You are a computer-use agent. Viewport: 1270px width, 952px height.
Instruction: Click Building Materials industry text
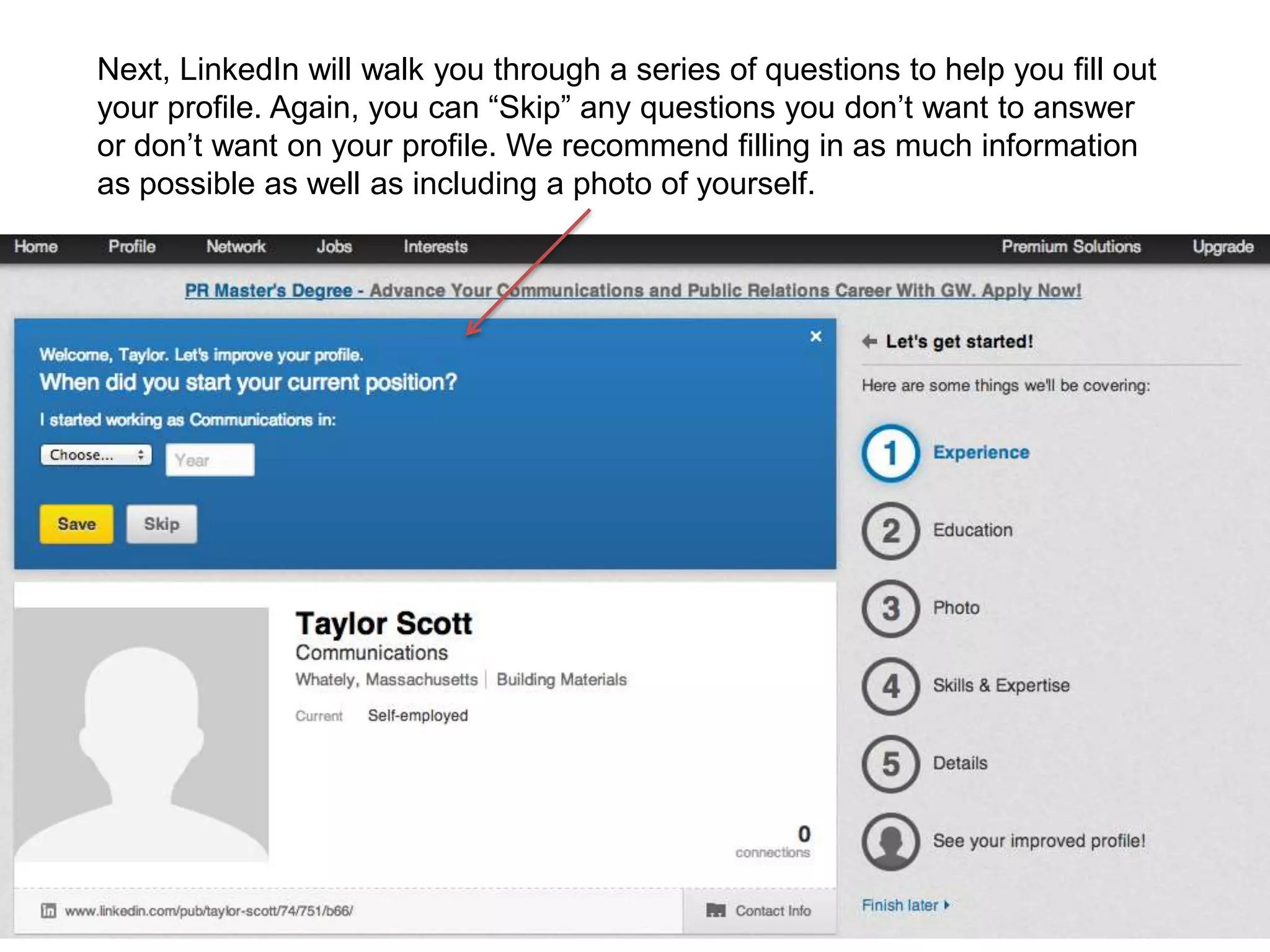(x=562, y=680)
